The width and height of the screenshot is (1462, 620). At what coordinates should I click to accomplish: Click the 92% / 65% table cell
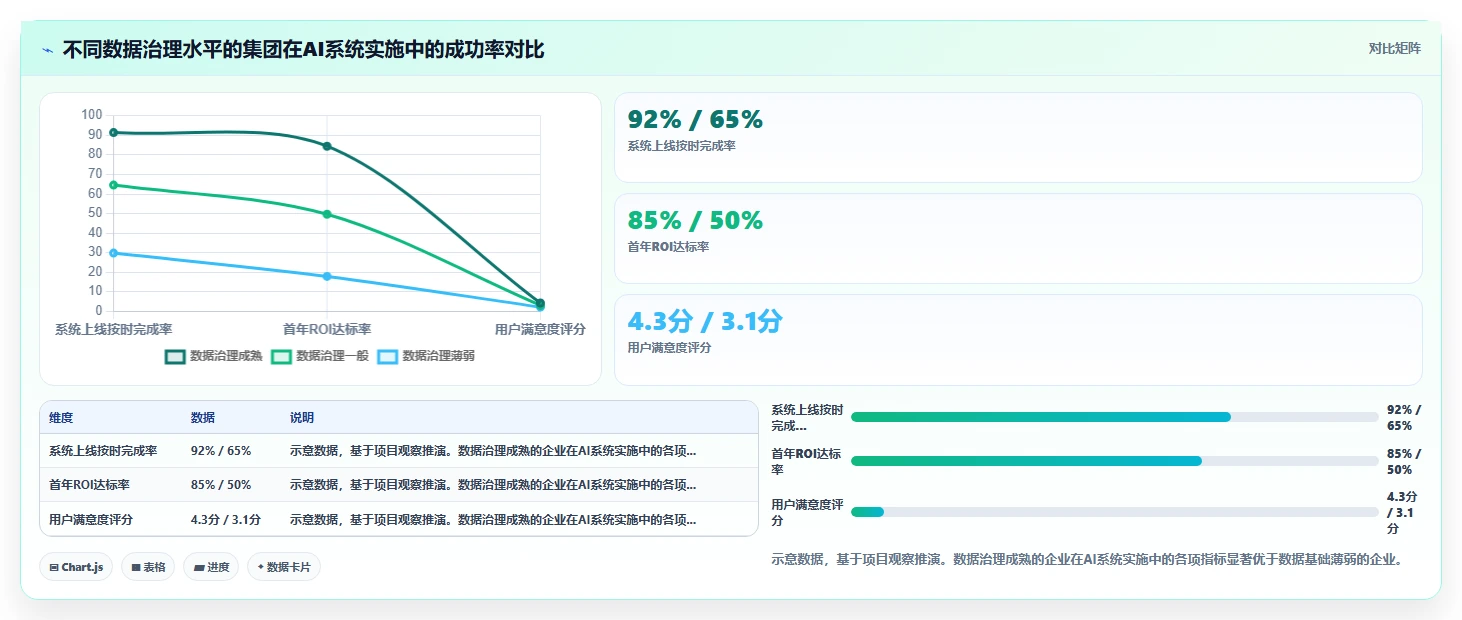pos(221,451)
